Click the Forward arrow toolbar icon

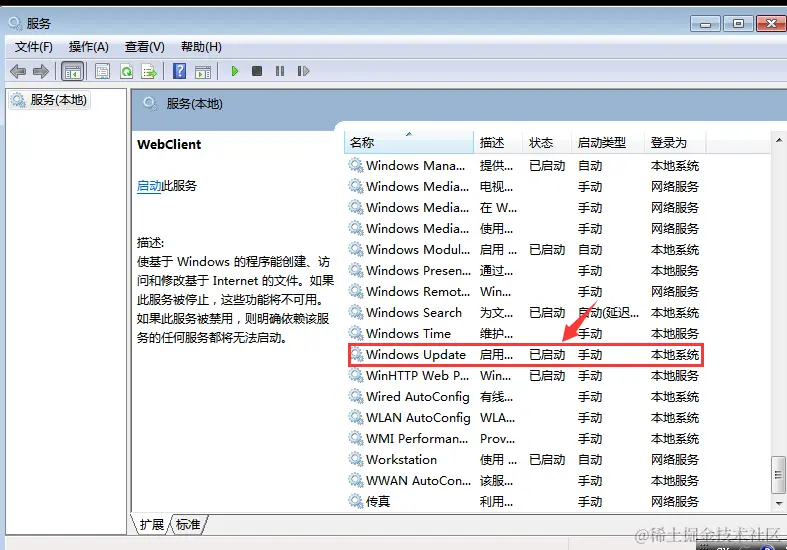coord(41,71)
